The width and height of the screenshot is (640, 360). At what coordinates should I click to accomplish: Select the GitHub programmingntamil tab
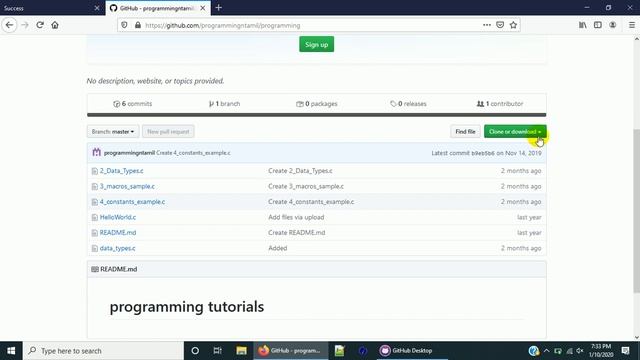tap(158, 8)
